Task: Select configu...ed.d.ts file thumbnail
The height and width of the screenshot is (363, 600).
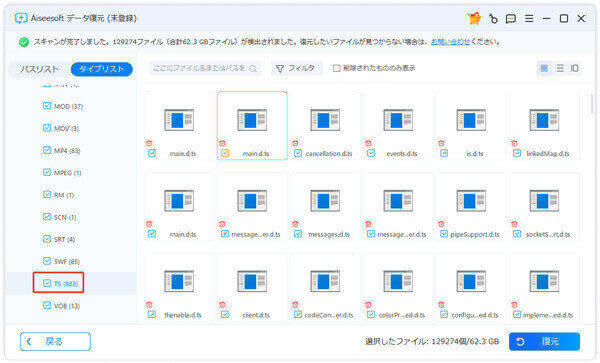Action: pyautogui.click(x=471, y=281)
